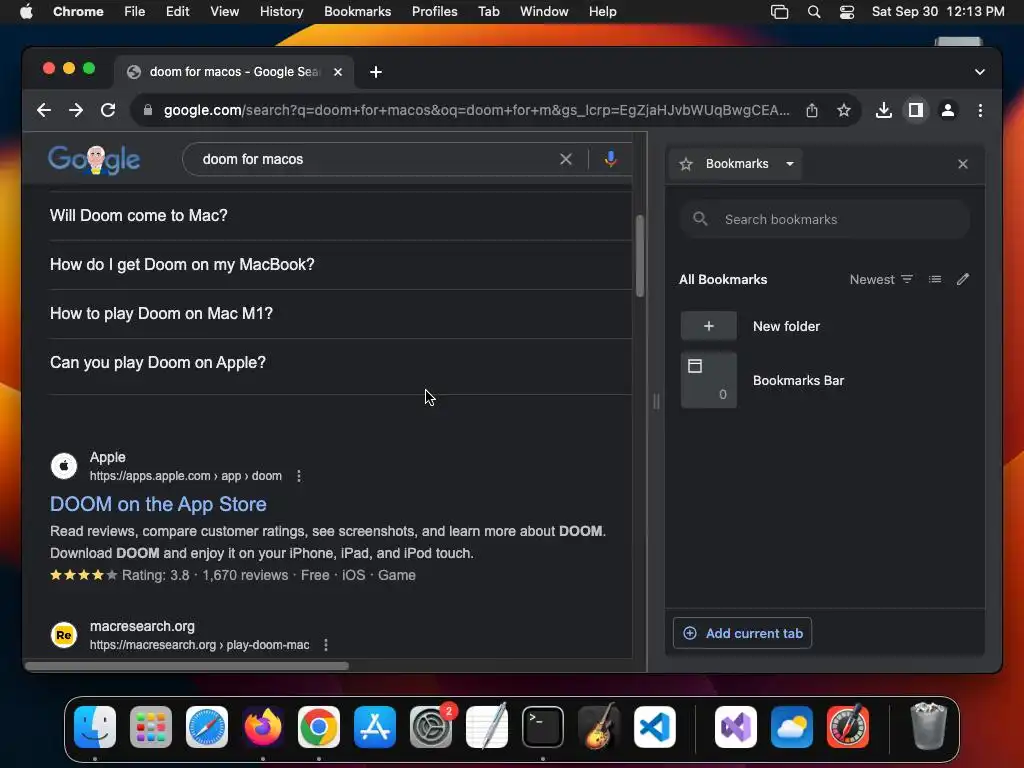Toggle the side panel button
The width and height of the screenshot is (1024, 768).
coord(916,110)
